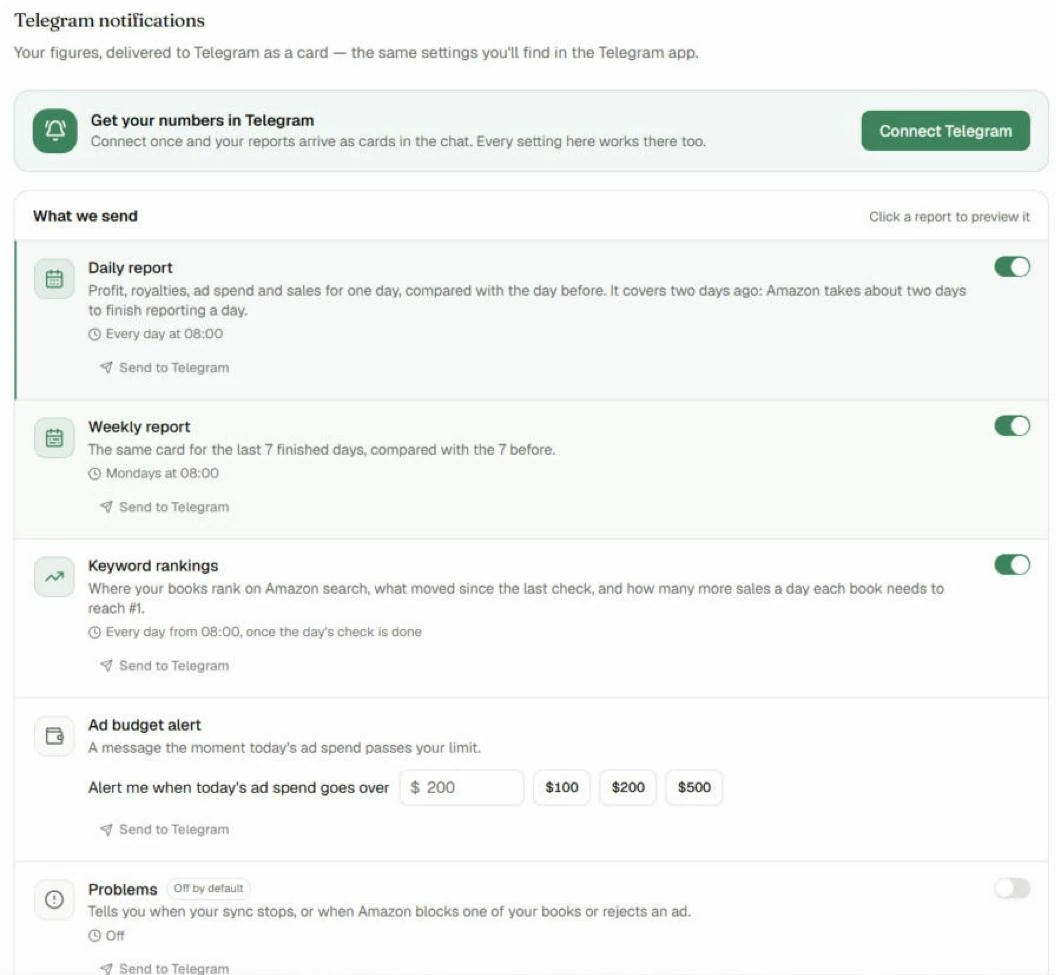Screen dimensions: 1056x975
Task: Click the clock icon beside Every day at 08:00
Action: [94, 334]
